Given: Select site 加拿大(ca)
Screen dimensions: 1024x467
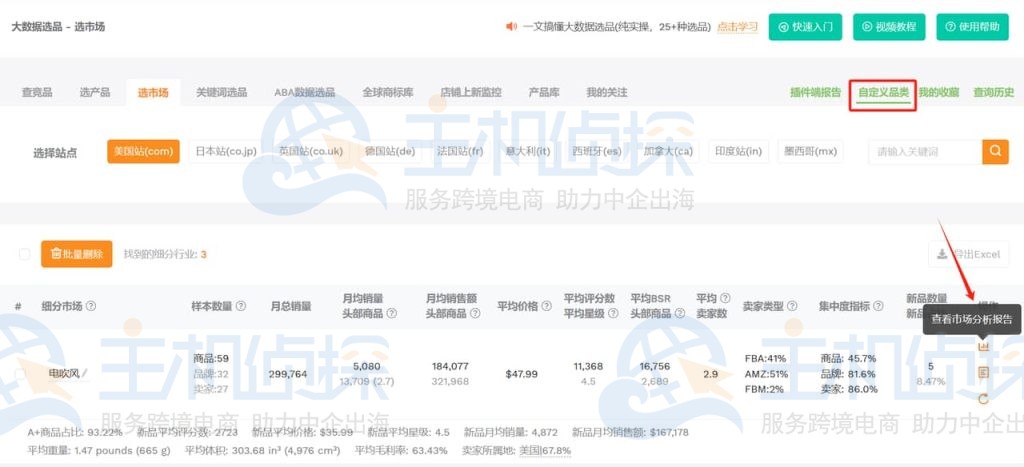Looking at the screenshot, I should coord(667,152).
